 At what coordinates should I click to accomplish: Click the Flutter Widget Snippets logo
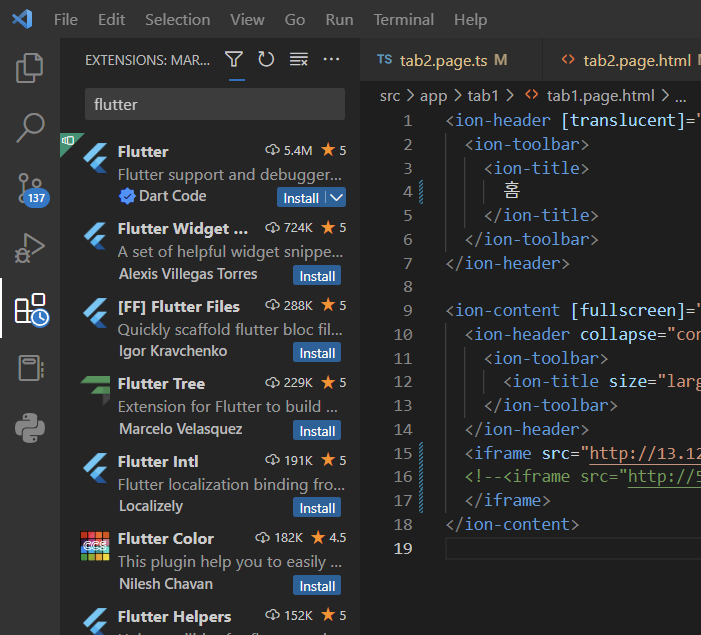point(95,236)
